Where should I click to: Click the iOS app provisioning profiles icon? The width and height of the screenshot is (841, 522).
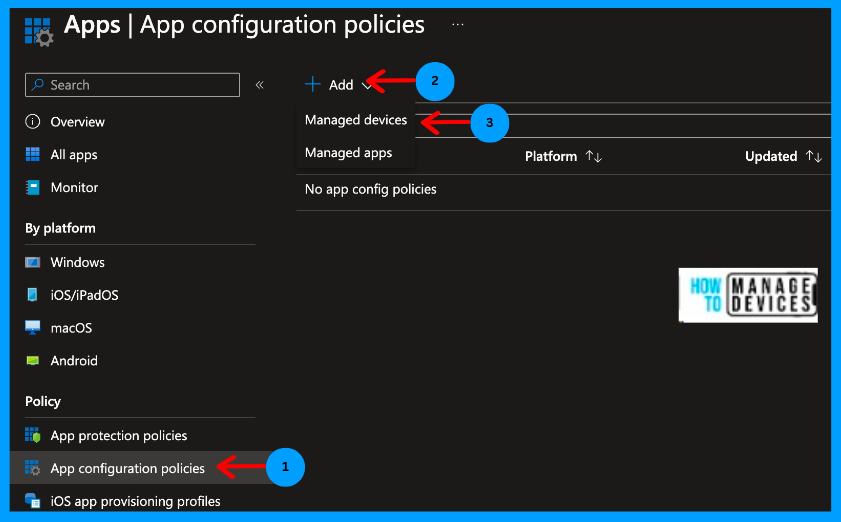click(x=33, y=501)
